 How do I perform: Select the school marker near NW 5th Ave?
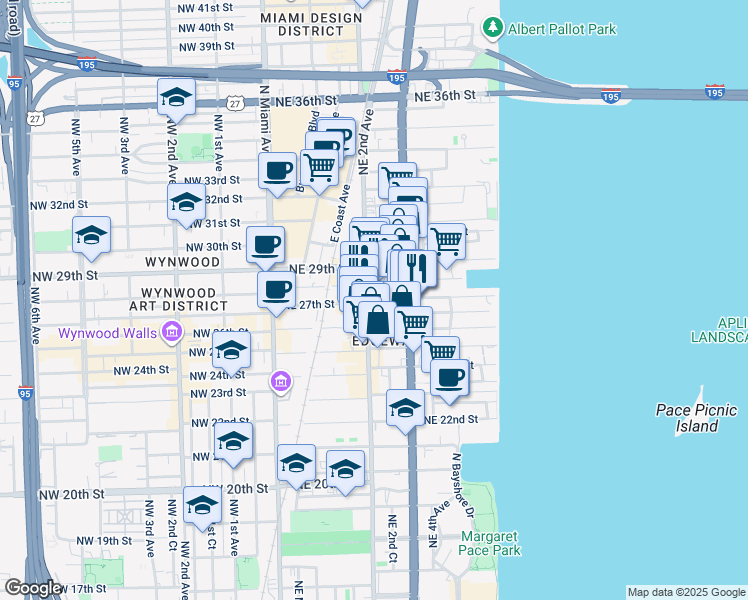tap(92, 236)
